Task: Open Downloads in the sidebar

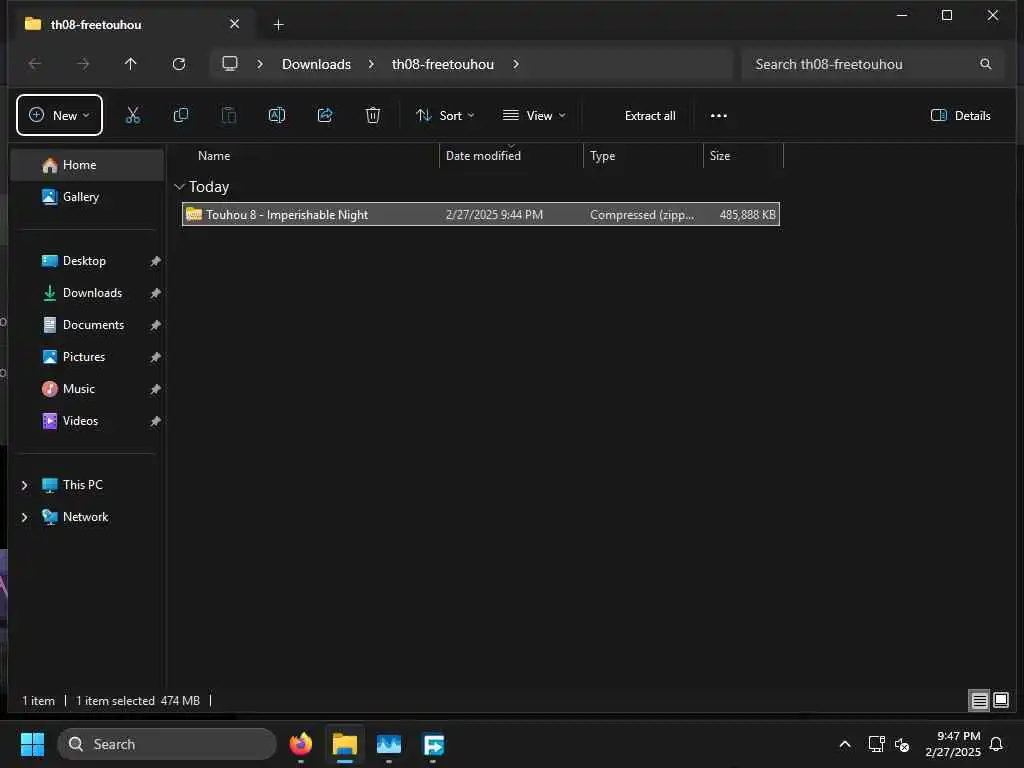Action: pos(87,293)
